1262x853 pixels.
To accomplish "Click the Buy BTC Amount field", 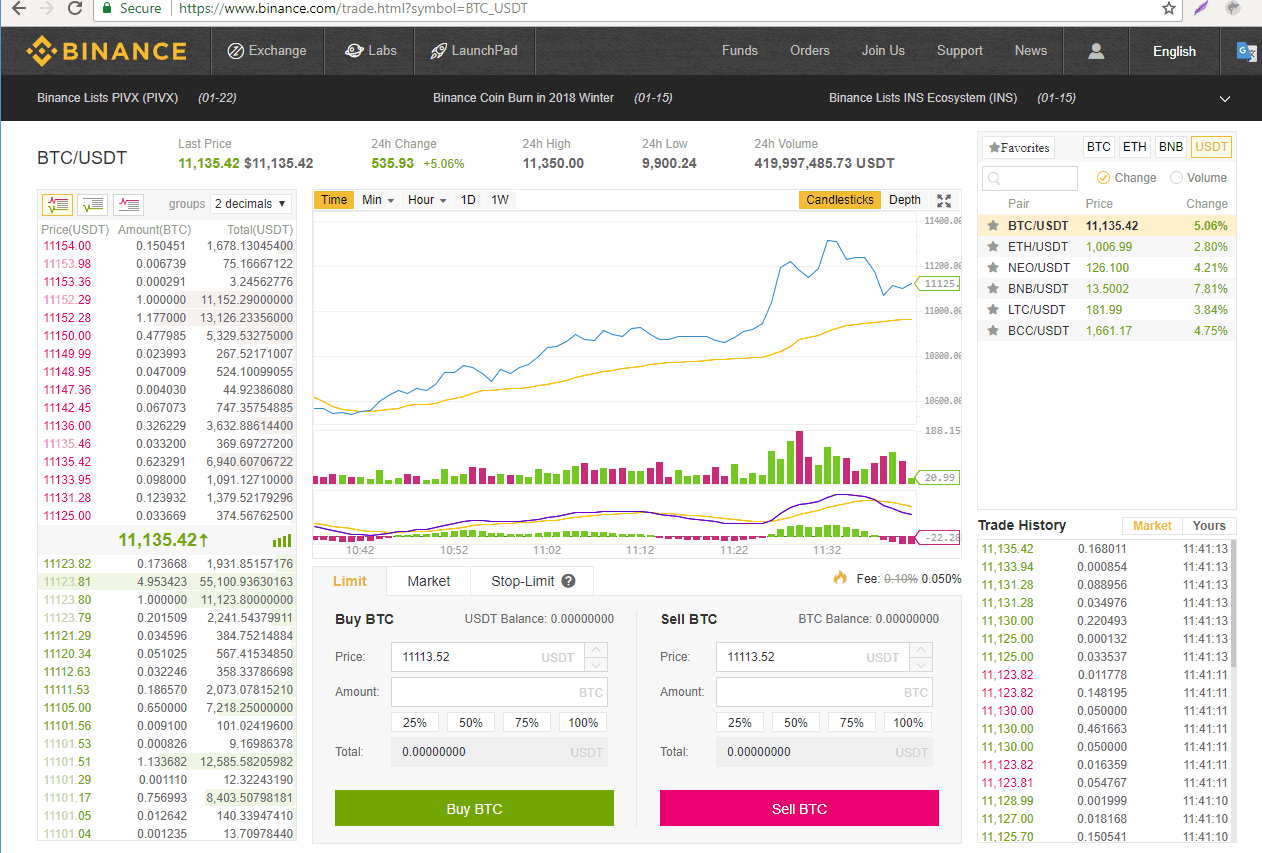I will point(499,692).
